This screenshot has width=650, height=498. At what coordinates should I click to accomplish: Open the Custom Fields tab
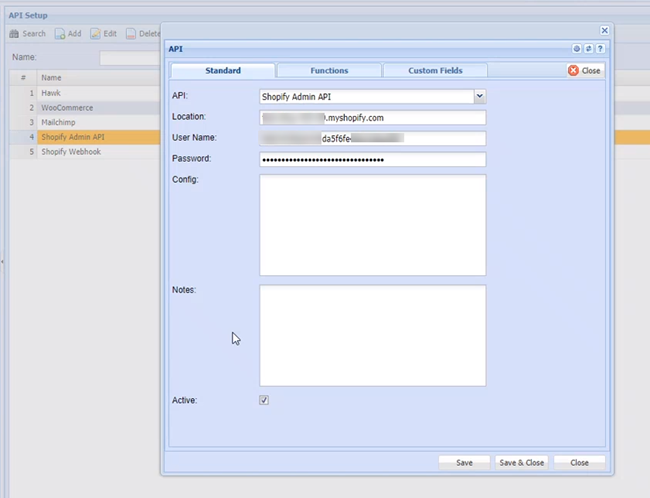435,71
